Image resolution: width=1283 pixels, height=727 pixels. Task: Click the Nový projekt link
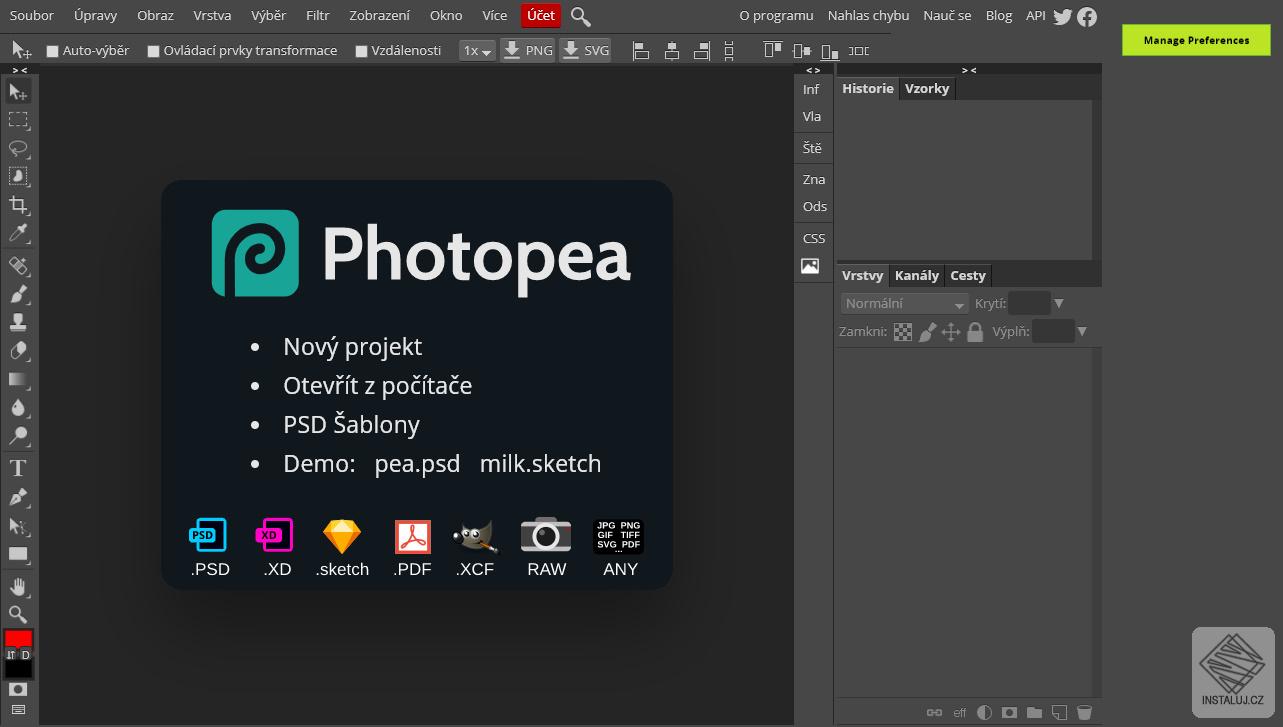(352, 347)
